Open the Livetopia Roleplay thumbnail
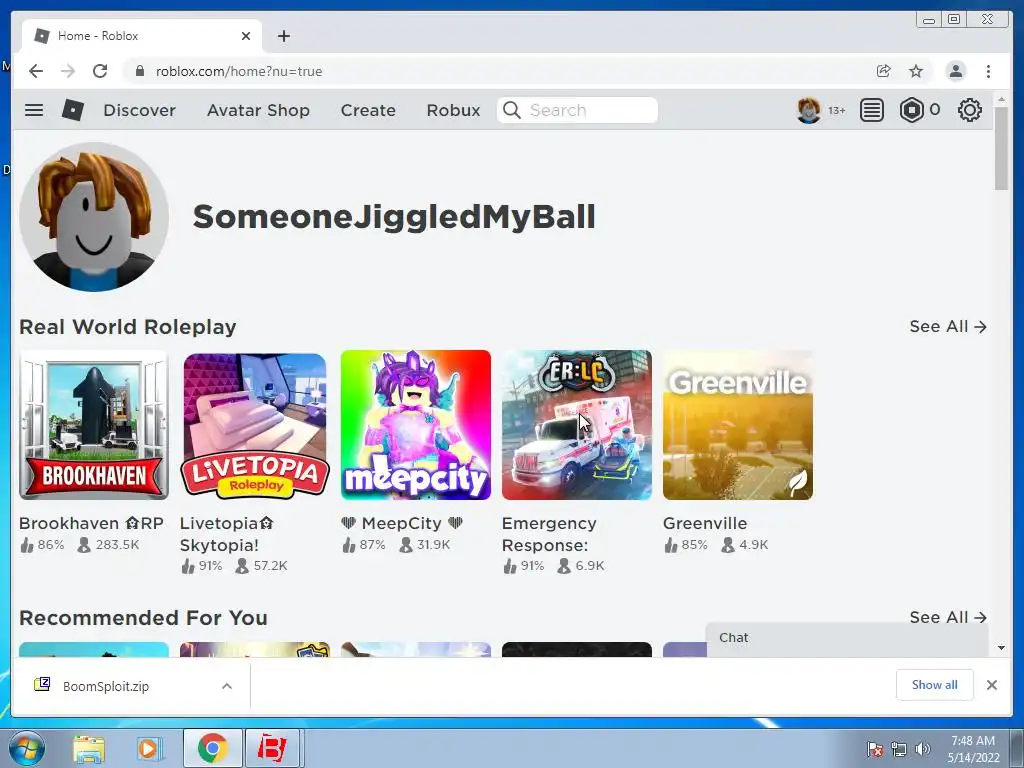Screen dimensions: 1024x768 [255, 425]
